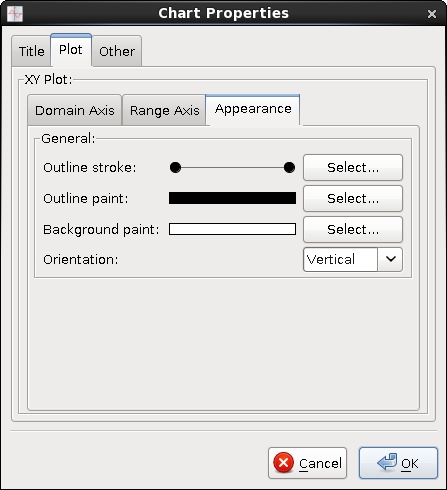
Task: Click the white Background paint swatch
Action: (232, 229)
